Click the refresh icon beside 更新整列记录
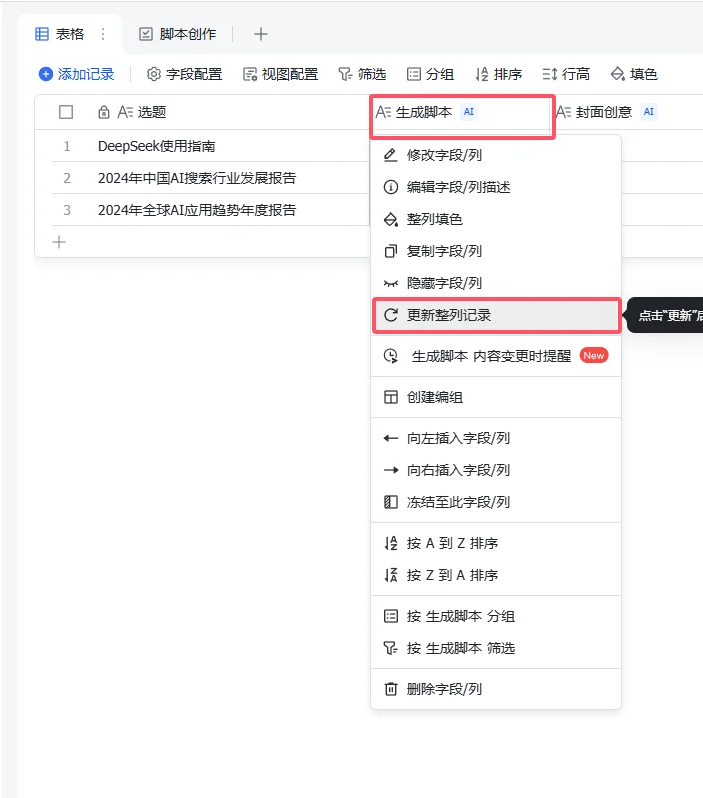The height and width of the screenshot is (798, 703). click(390, 315)
